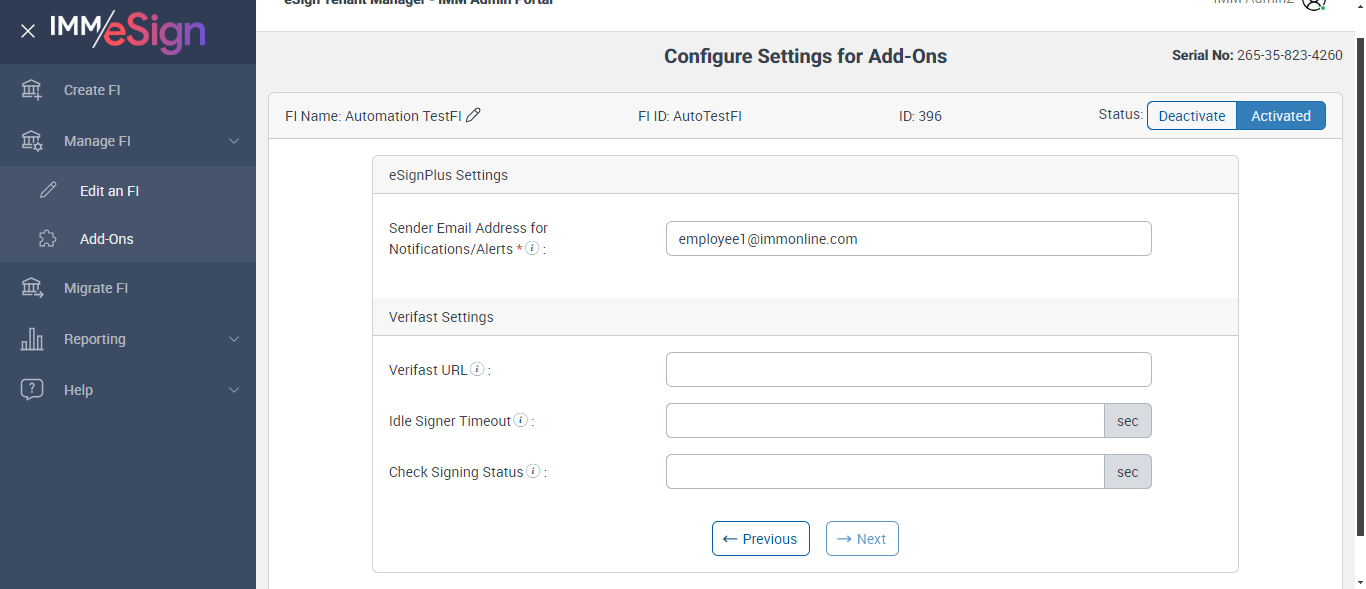
Task: Close the sidebar with the X icon
Action: click(28, 31)
